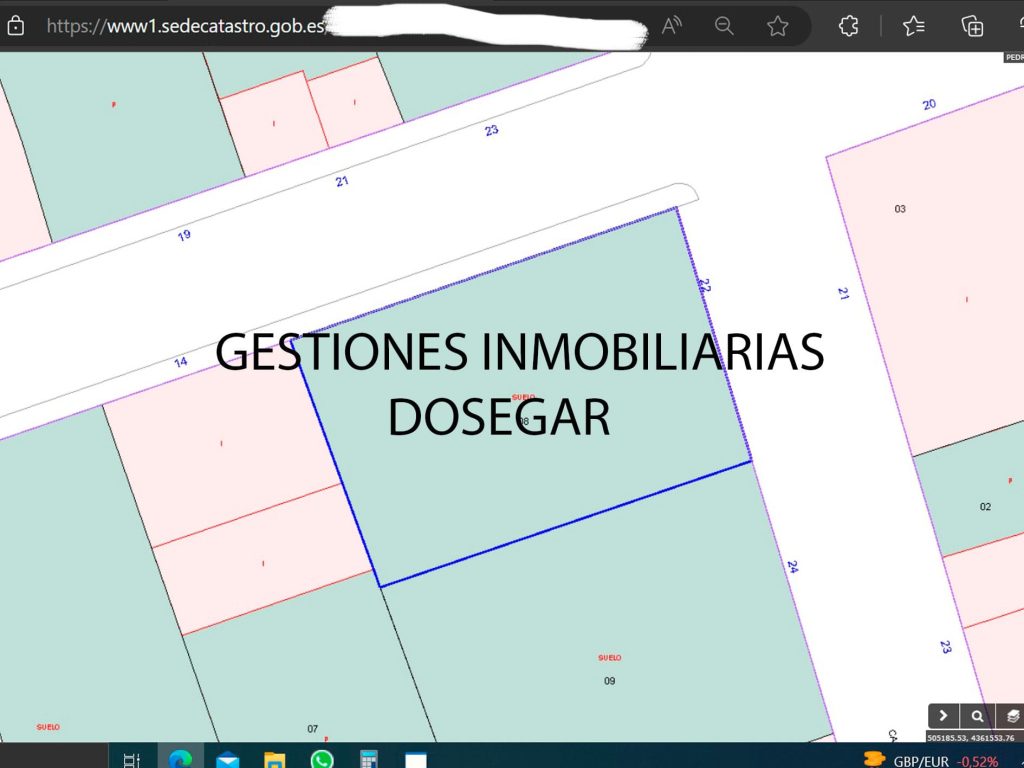Click parcel label 09 on the map

click(x=609, y=680)
